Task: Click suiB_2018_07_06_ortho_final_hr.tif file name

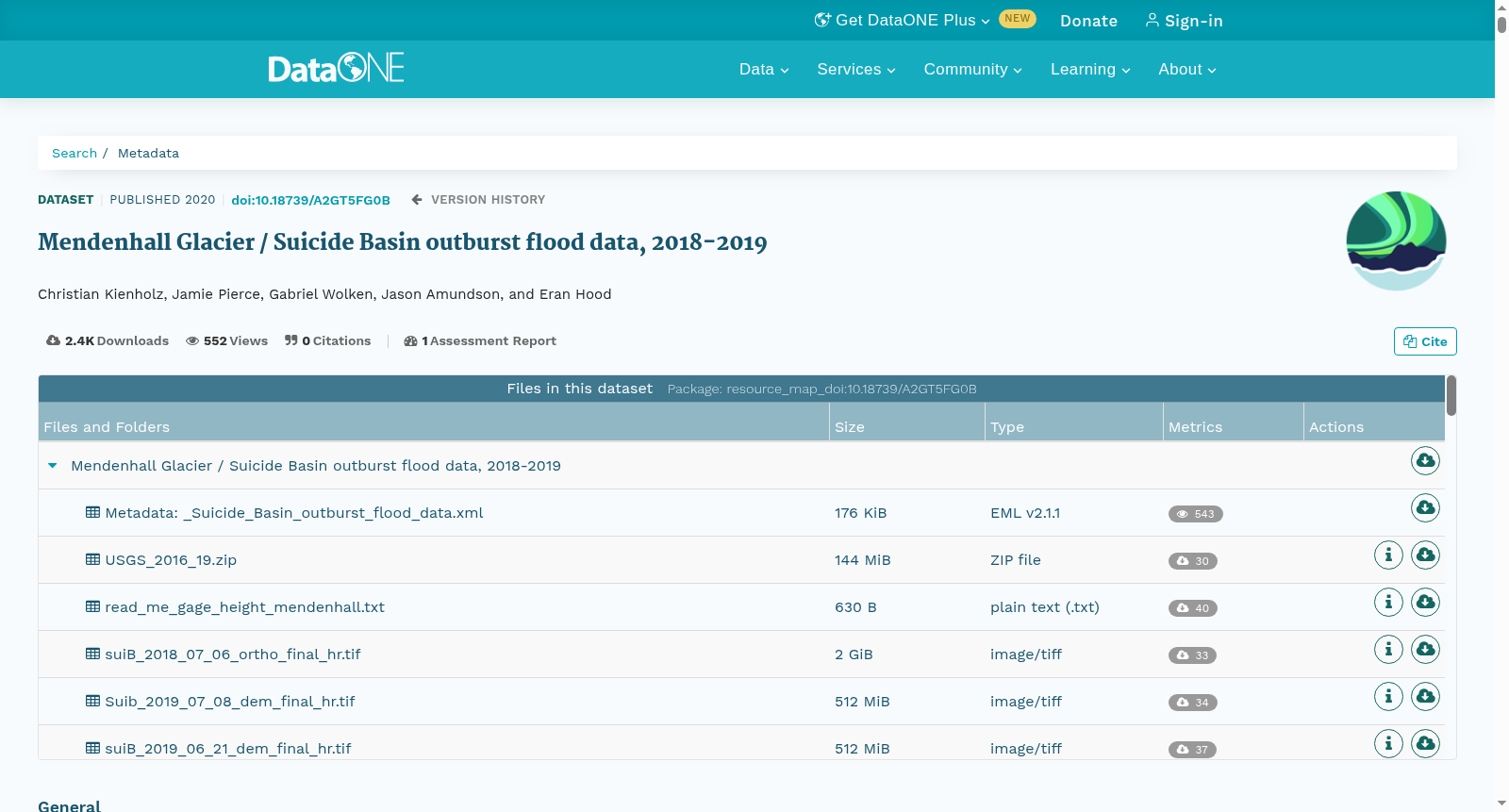Action: click(233, 655)
